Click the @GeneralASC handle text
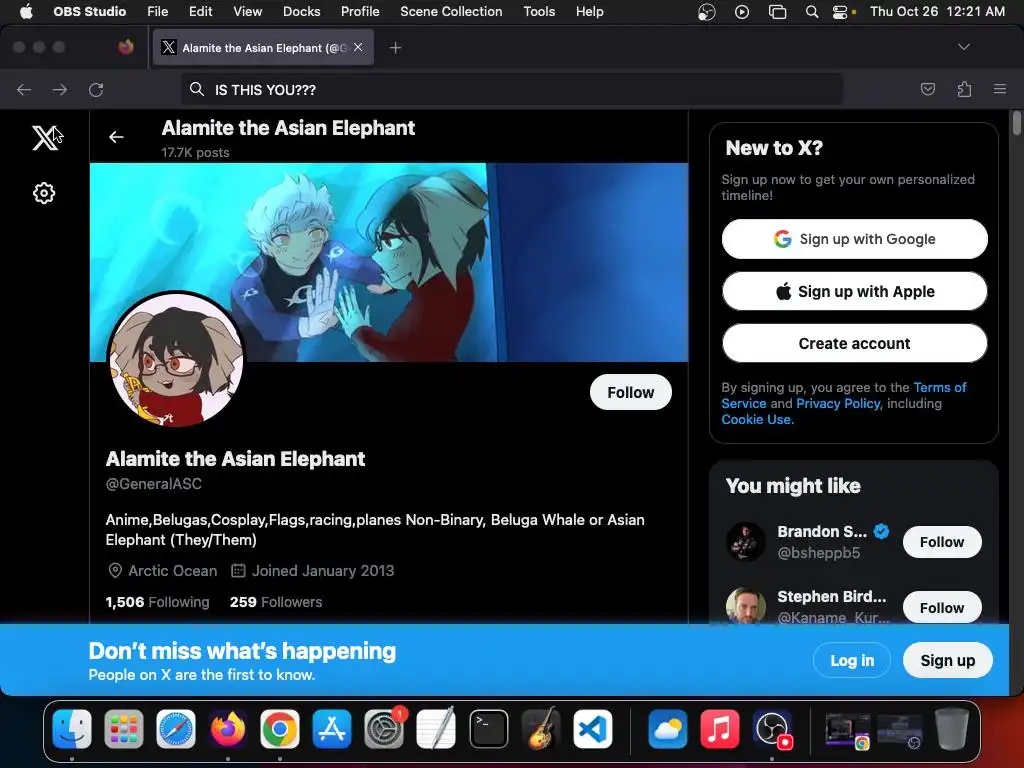The height and width of the screenshot is (768, 1024). point(153,484)
